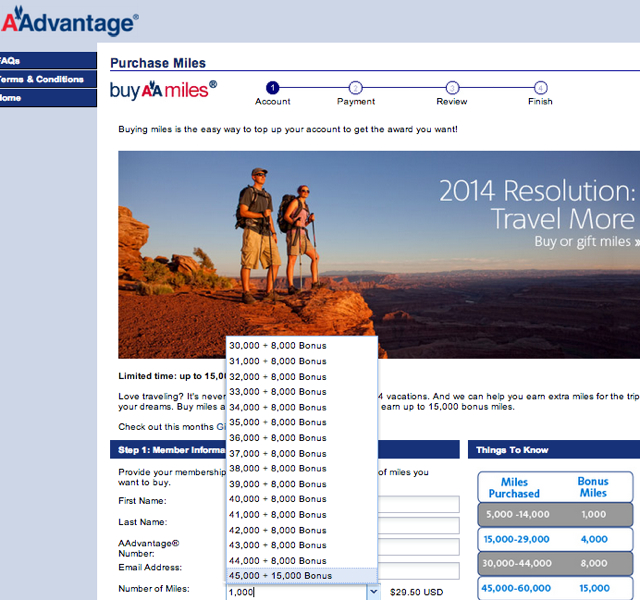Click the Purchase Miles heading
640x600 pixels.
(158, 63)
